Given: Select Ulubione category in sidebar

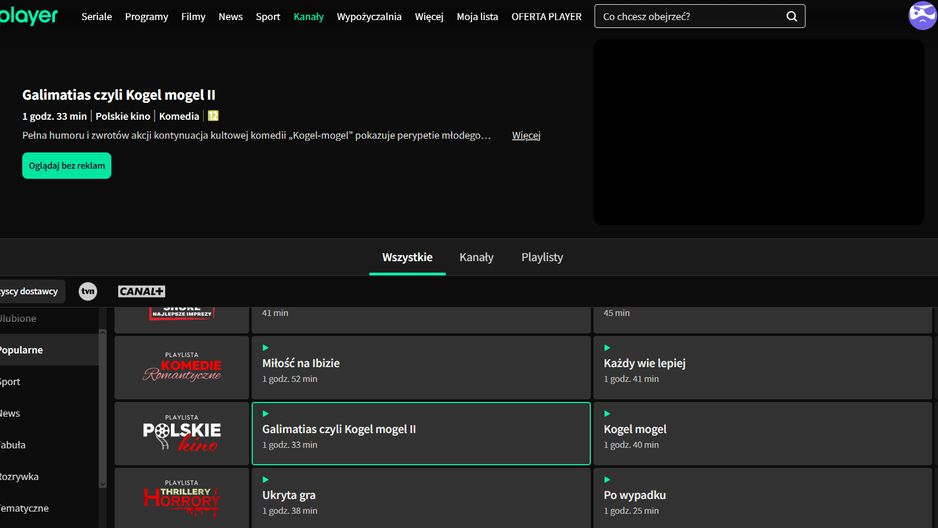Looking at the screenshot, I should point(49,319).
